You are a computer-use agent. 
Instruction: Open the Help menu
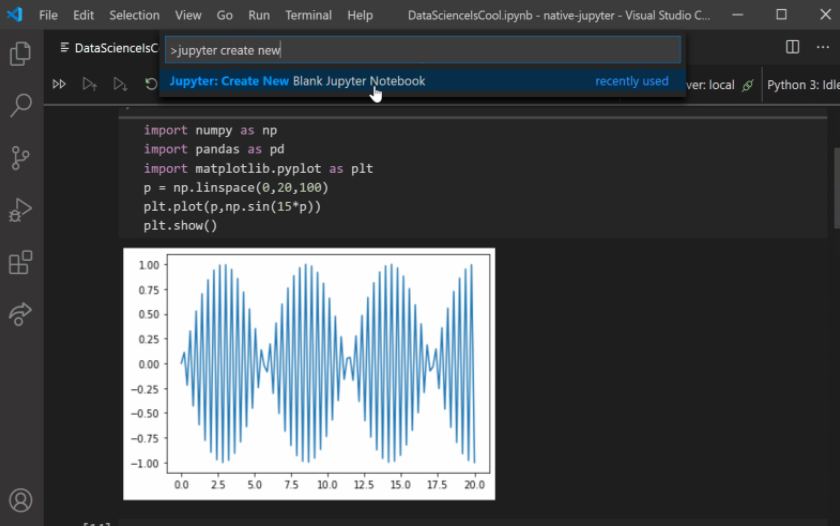coord(359,15)
